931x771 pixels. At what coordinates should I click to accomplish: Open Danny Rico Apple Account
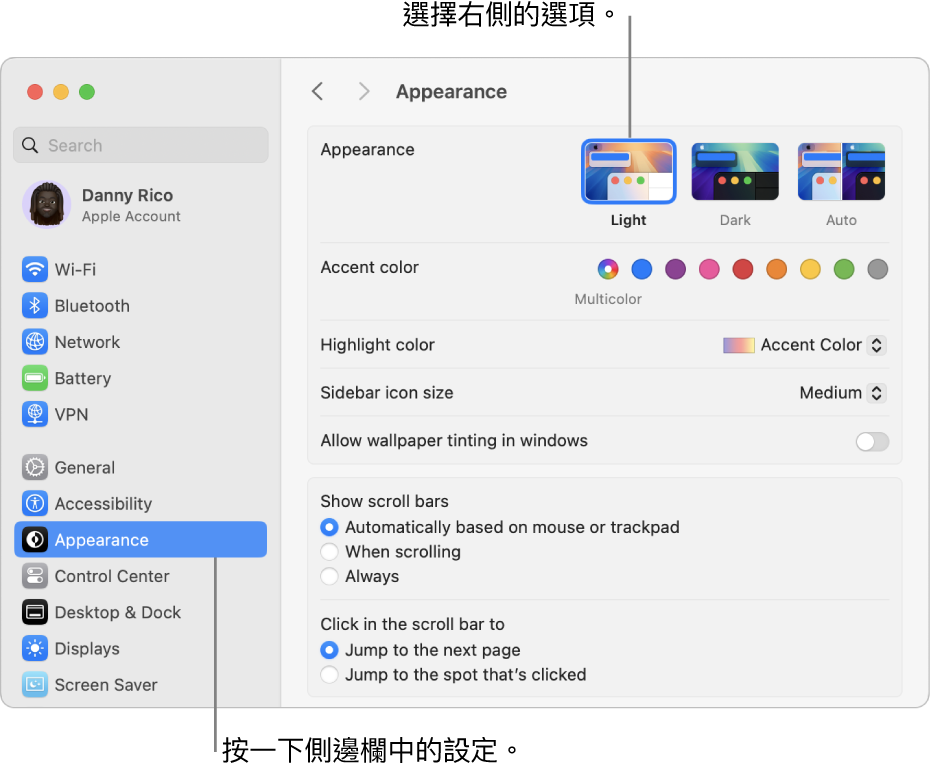[141, 205]
